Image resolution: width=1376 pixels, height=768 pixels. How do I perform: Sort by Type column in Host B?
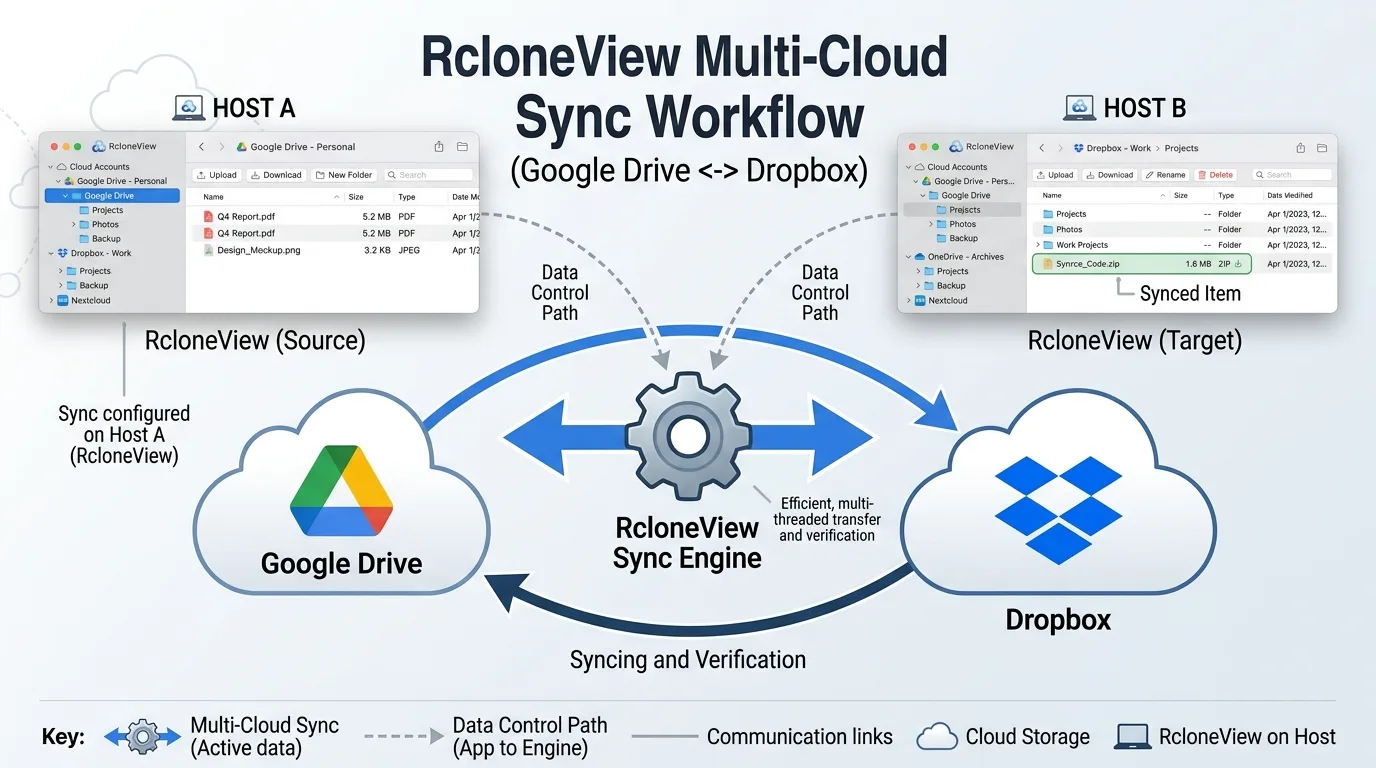tap(1226, 196)
